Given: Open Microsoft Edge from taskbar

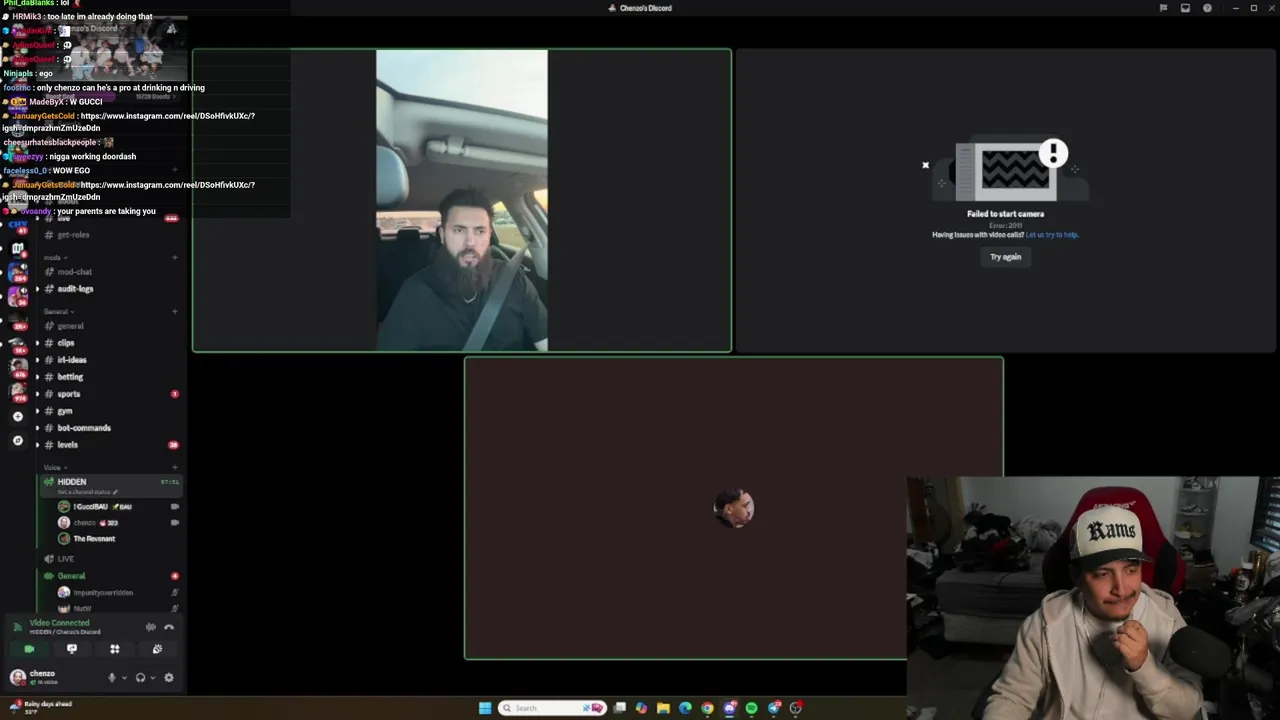Looking at the screenshot, I should pyautogui.click(x=685, y=708).
